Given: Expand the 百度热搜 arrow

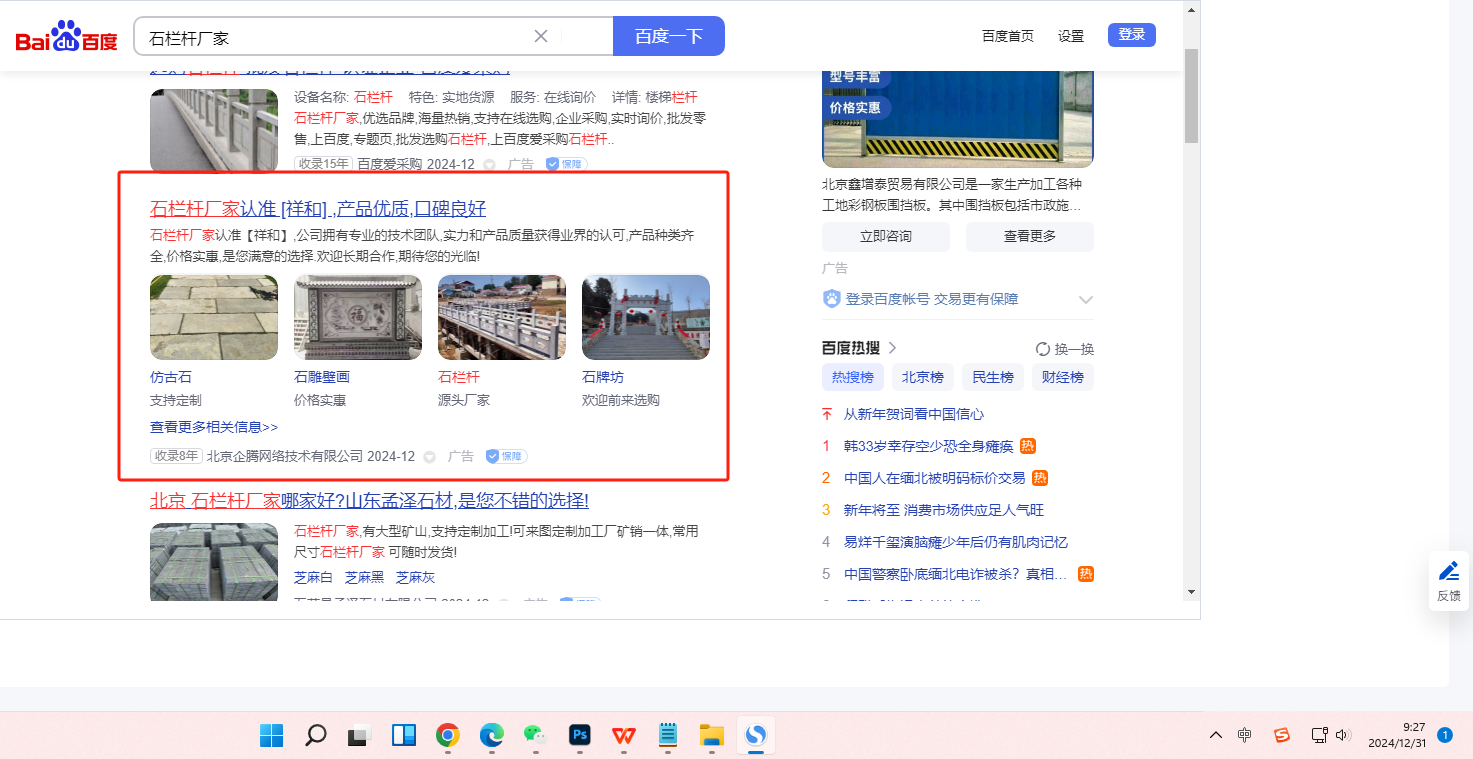Looking at the screenshot, I should 893,348.
